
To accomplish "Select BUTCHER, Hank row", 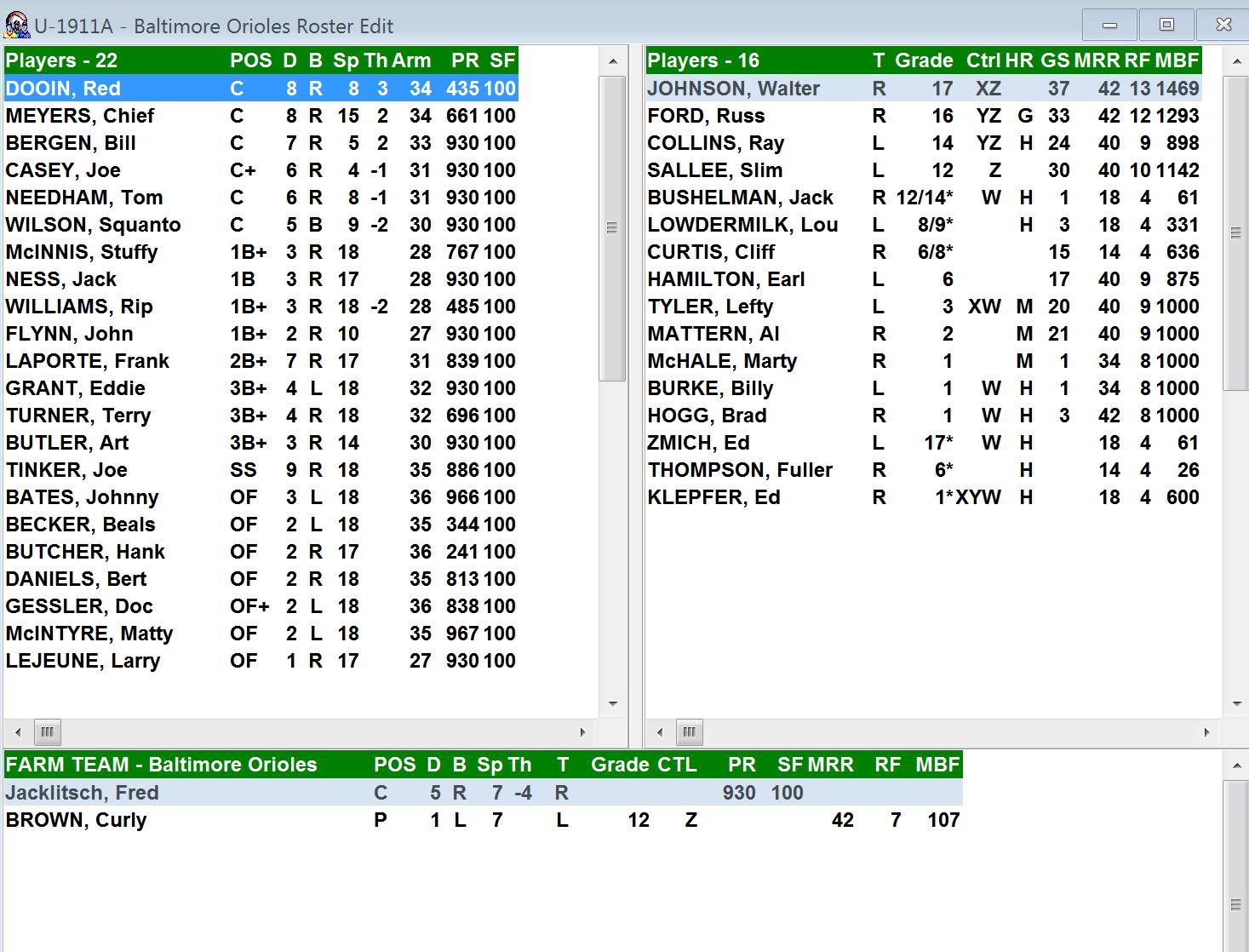I will coord(261,552).
